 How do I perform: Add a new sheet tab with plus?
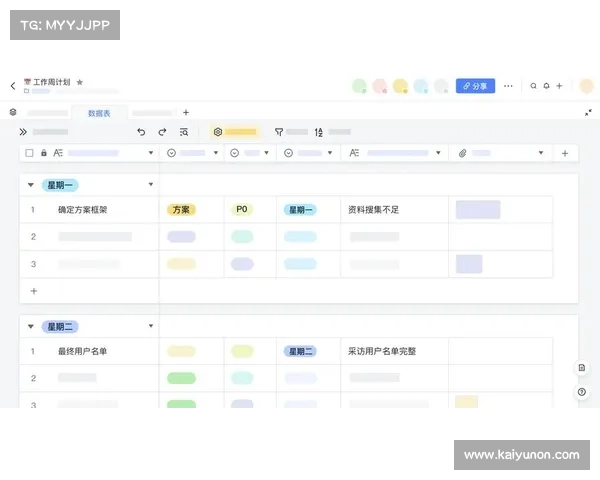pyautogui.click(x=186, y=113)
